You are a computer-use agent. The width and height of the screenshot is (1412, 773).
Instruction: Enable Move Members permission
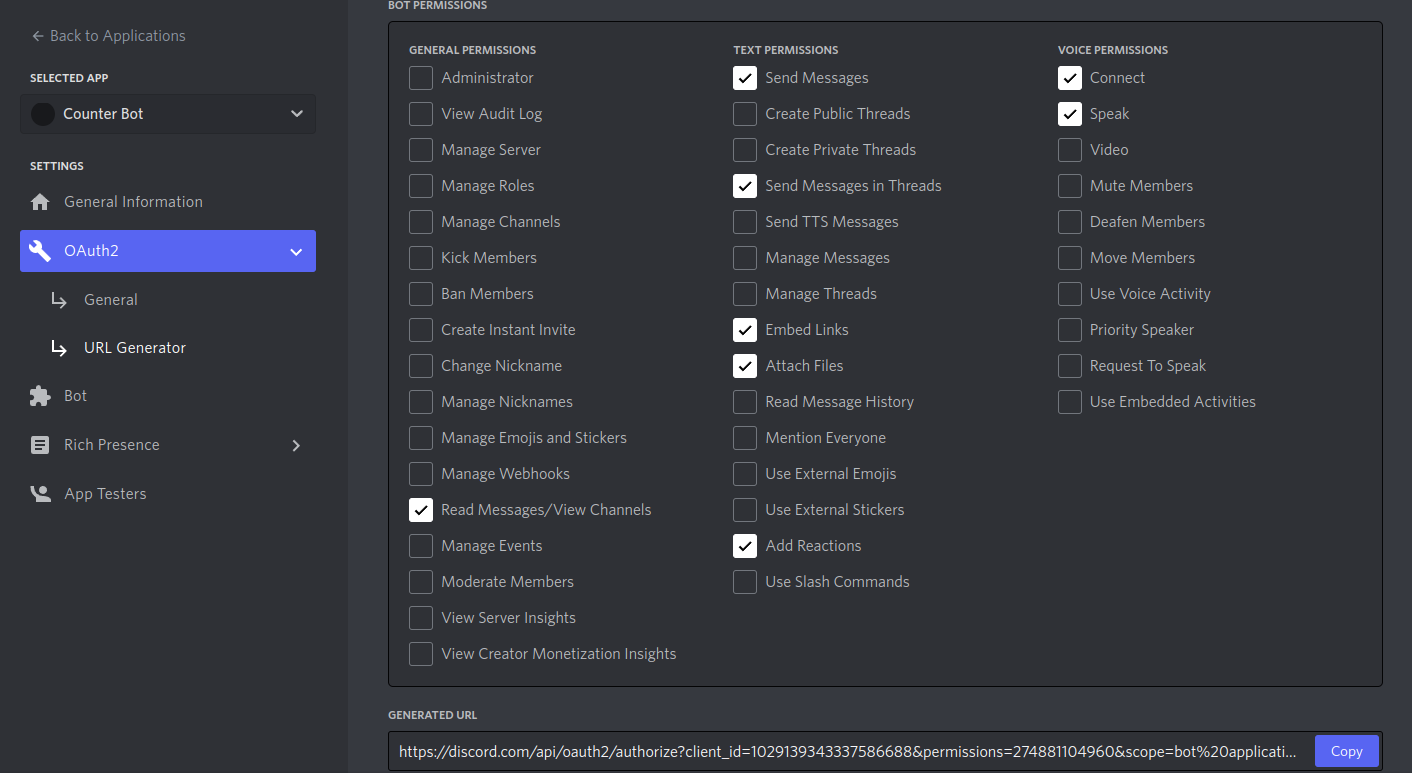(x=1070, y=258)
